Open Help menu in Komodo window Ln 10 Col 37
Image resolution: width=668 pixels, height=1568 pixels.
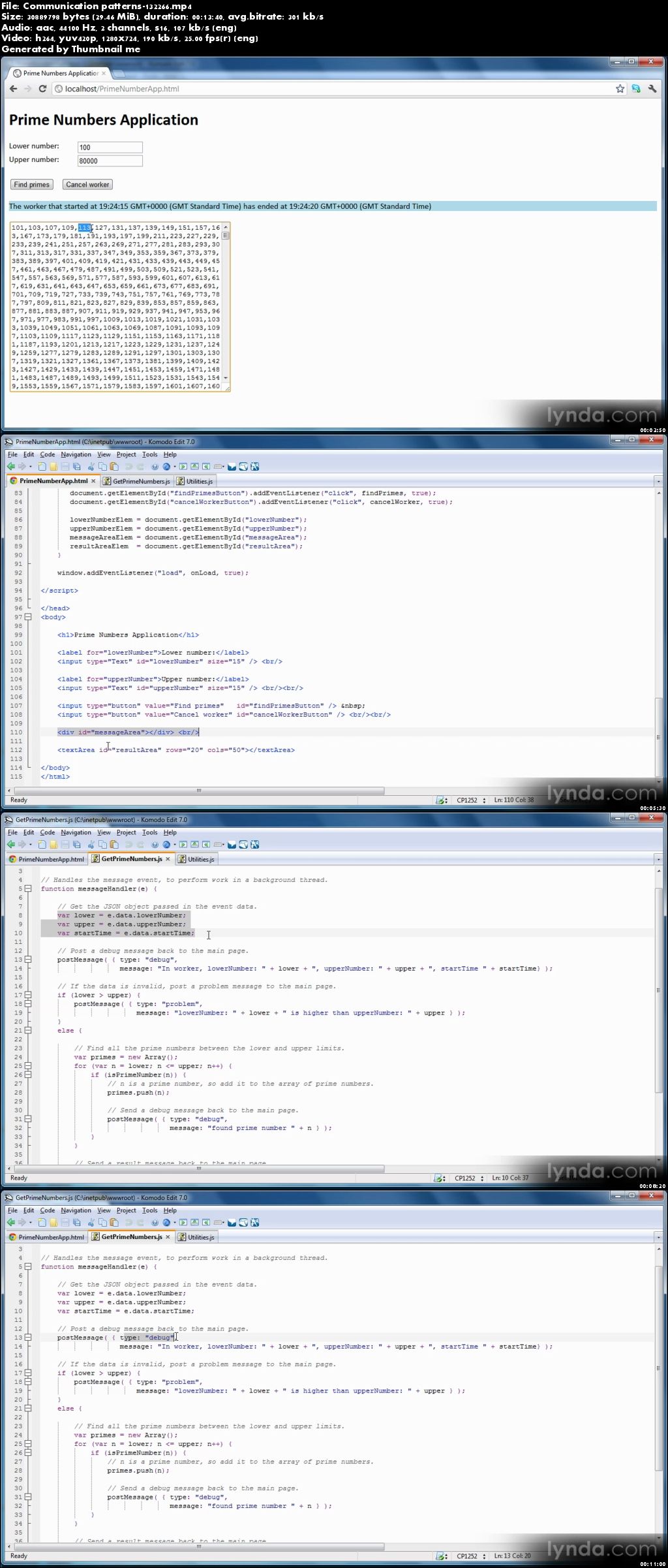pyautogui.click(x=170, y=832)
